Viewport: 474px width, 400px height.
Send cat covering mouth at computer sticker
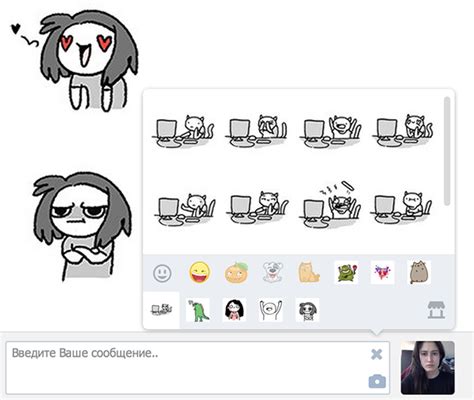point(184,131)
